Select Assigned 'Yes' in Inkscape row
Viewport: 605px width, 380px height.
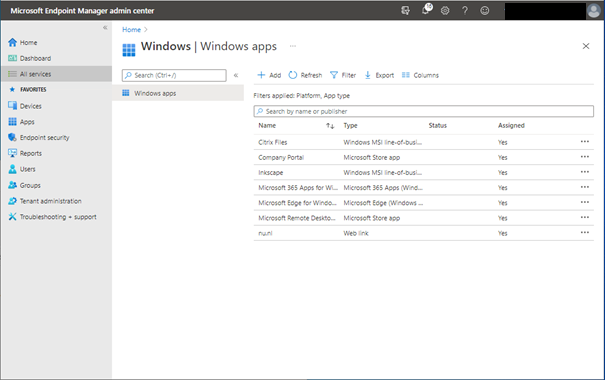(x=502, y=172)
